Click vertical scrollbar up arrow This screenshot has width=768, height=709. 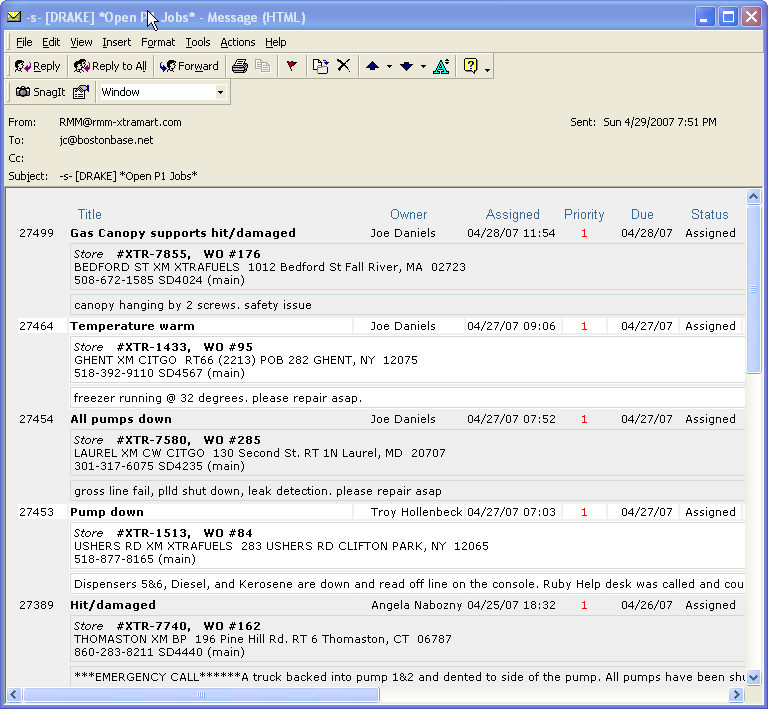753,196
